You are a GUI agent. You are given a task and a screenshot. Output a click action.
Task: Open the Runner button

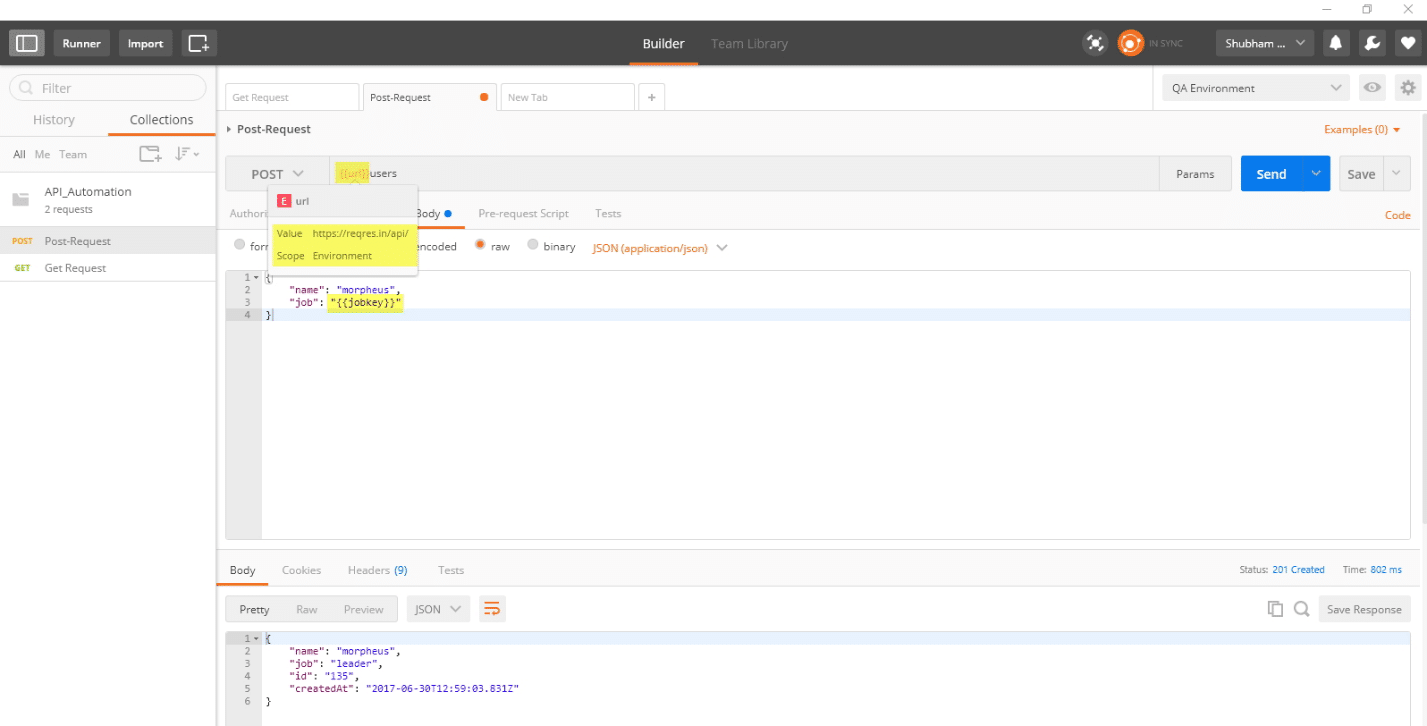coord(82,43)
